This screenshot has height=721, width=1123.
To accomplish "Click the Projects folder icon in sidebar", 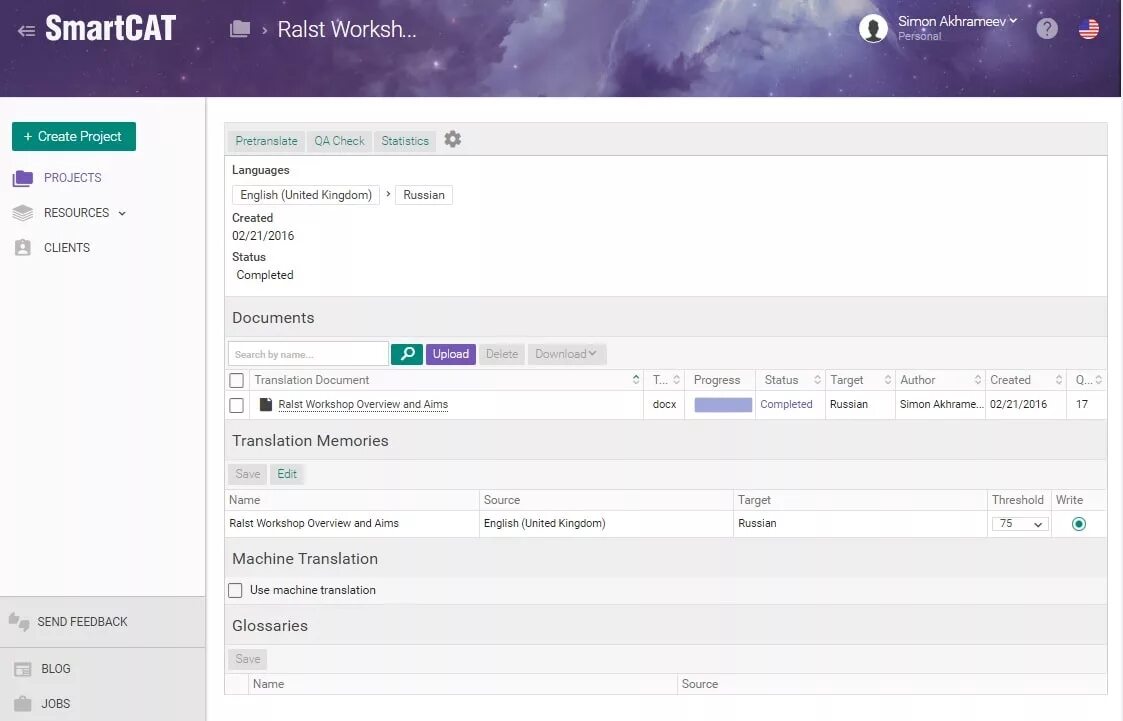I will pyautogui.click(x=23, y=178).
